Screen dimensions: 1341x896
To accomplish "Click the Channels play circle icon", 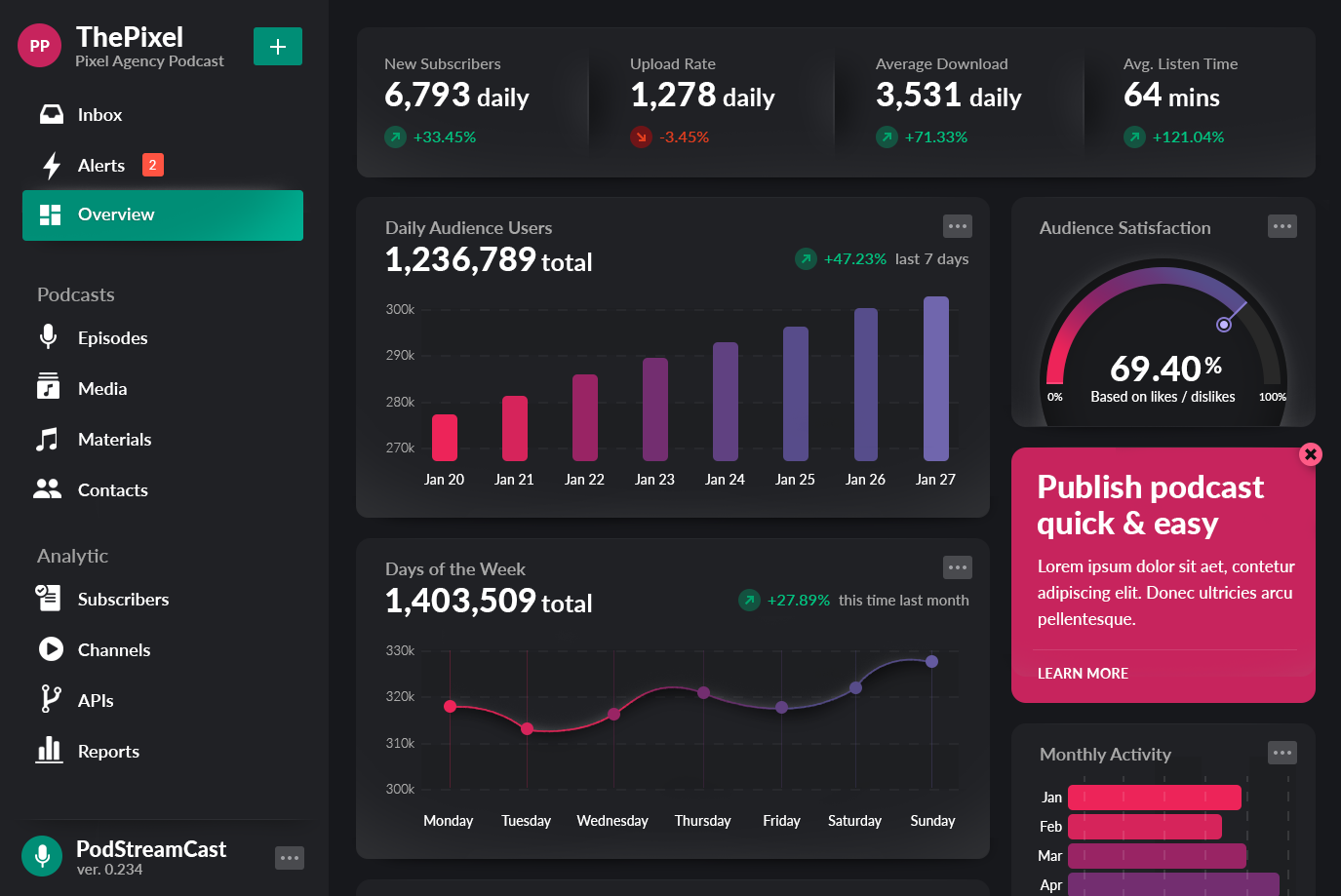I will 51,649.
